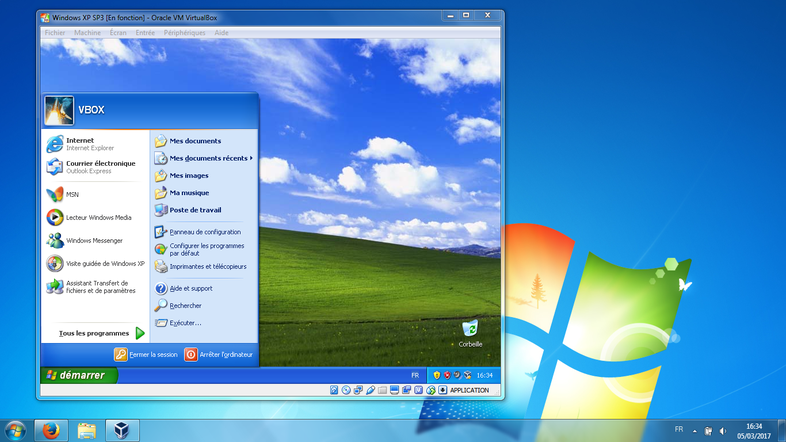The height and width of the screenshot is (442, 786).
Task: Click the Windows 7 Start orb
Action: (15, 431)
